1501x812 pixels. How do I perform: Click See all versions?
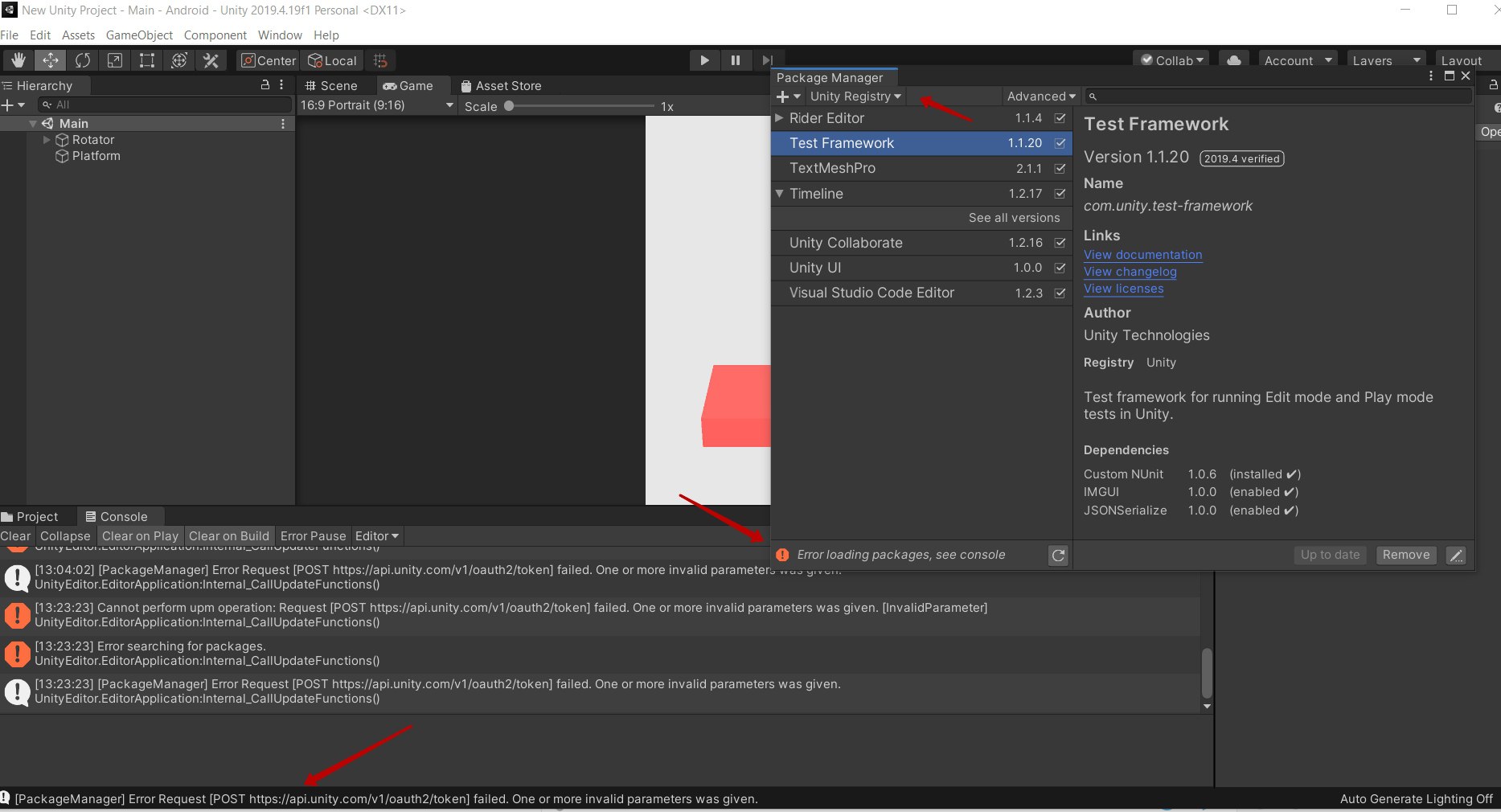[x=1014, y=218]
